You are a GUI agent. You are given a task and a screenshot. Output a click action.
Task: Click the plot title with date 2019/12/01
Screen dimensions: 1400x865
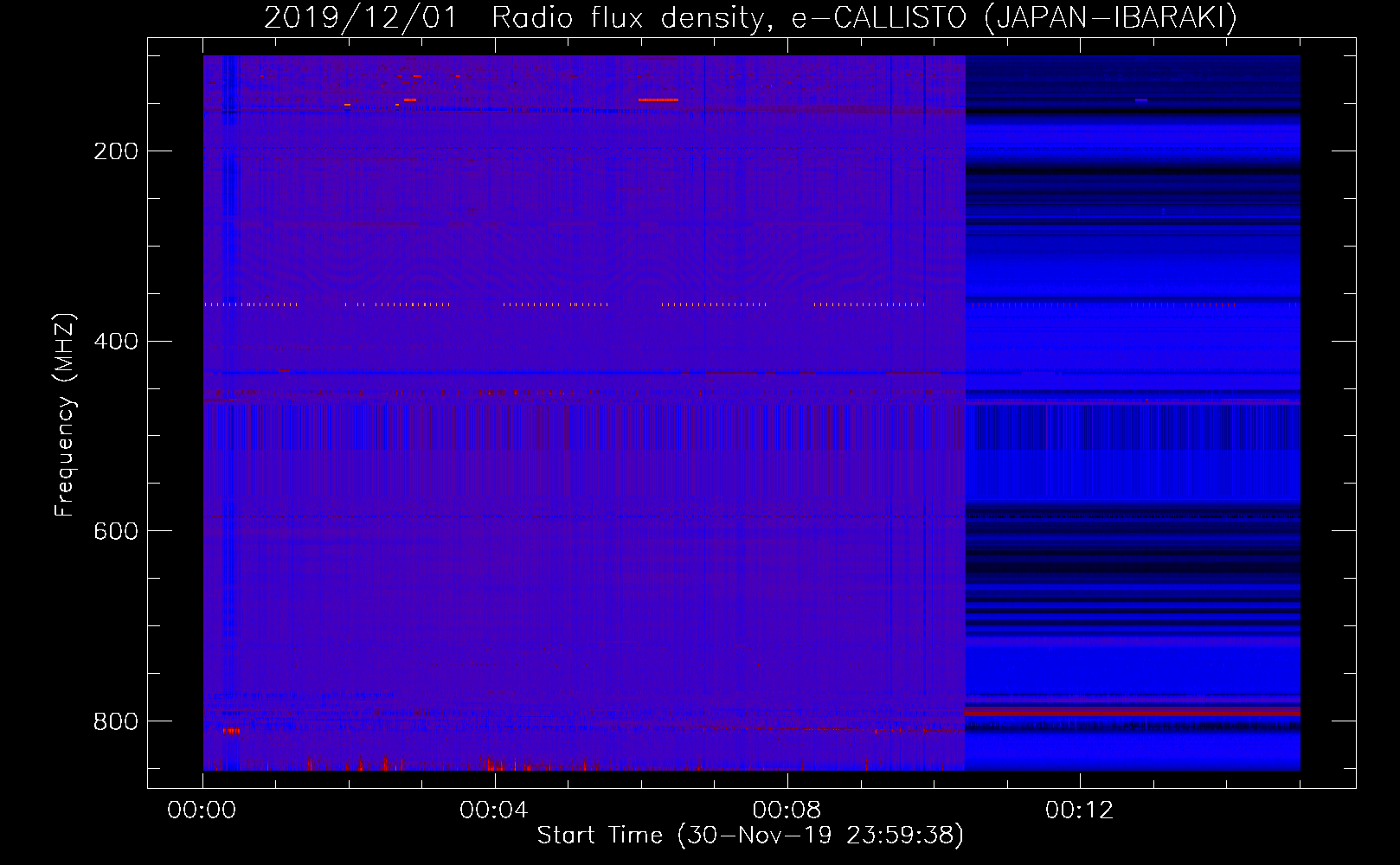coord(750,17)
